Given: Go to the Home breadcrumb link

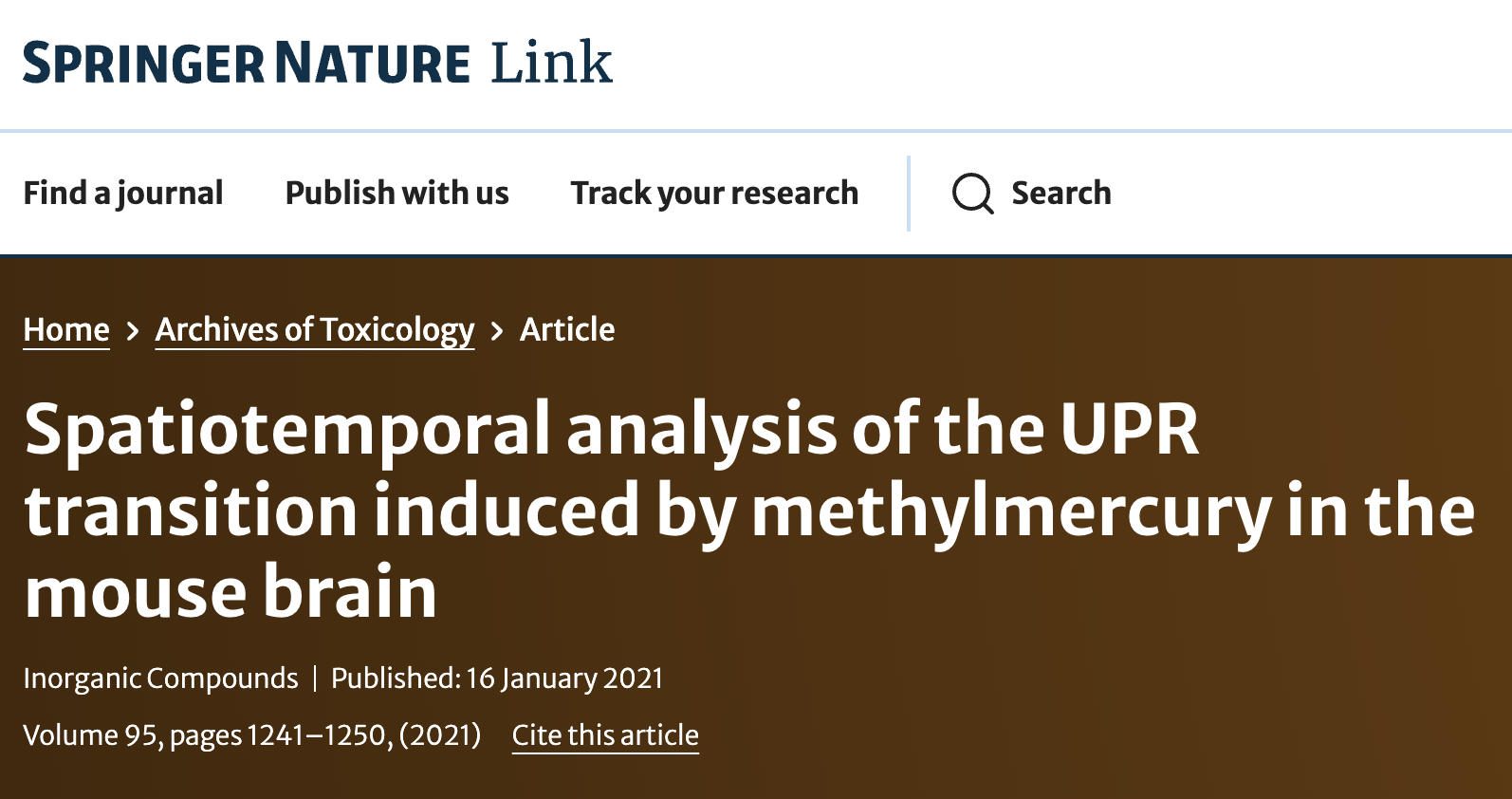Looking at the screenshot, I should 66,329.
